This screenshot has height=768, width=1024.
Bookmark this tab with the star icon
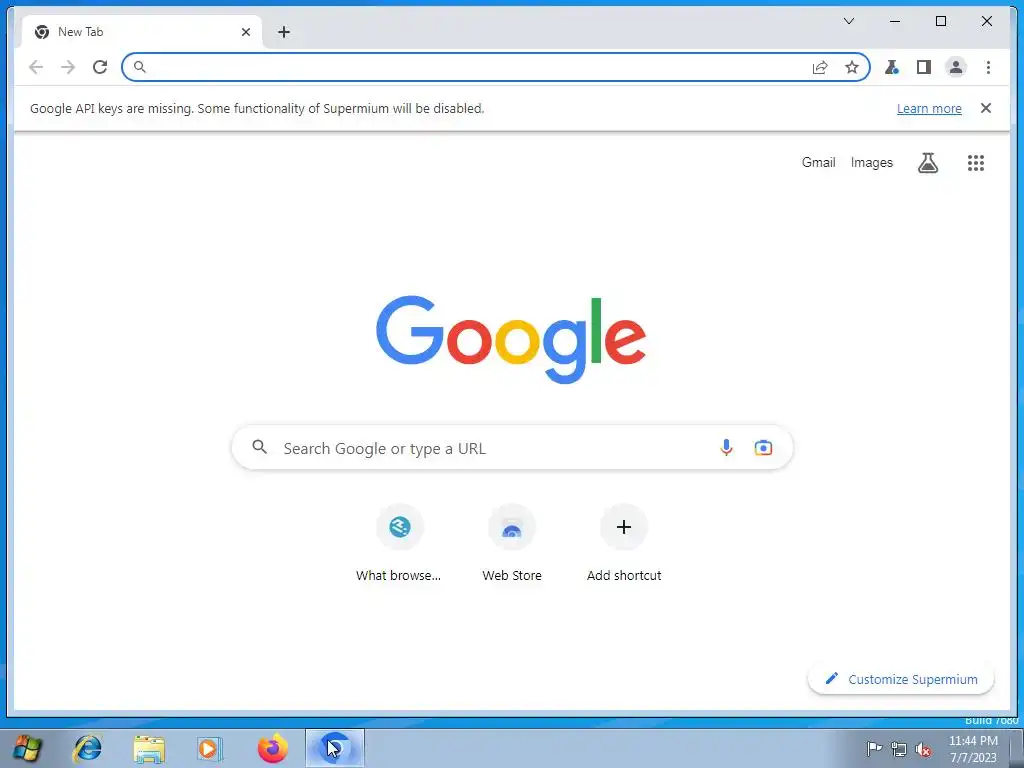tap(852, 67)
